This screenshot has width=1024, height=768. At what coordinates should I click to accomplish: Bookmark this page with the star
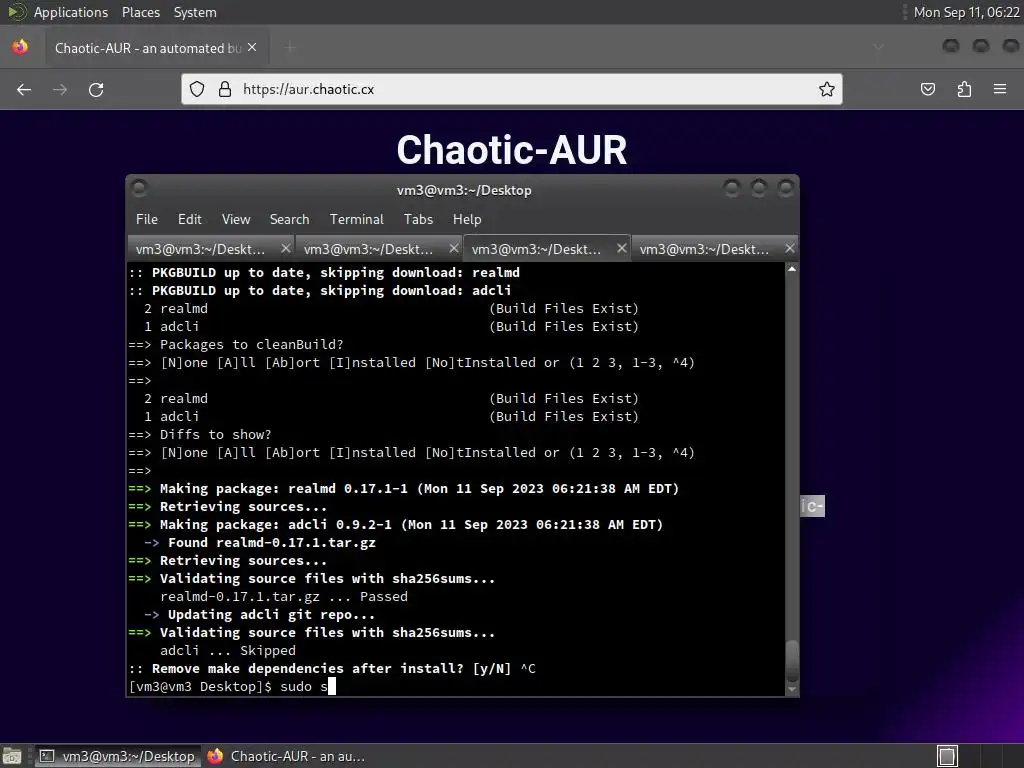point(827,89)
